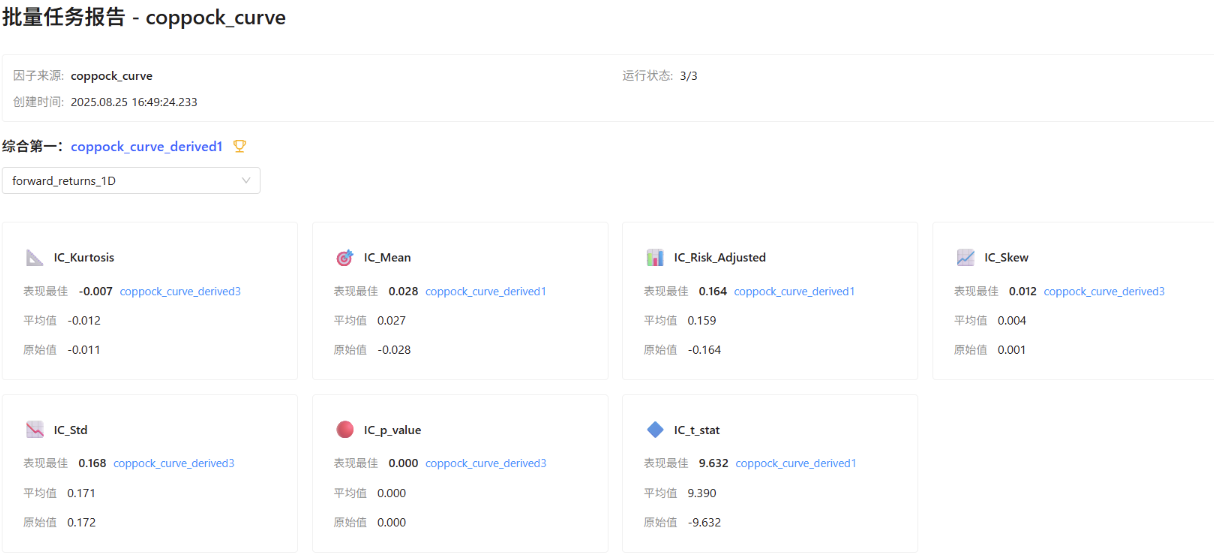Click the gold trophy icon

239,146
